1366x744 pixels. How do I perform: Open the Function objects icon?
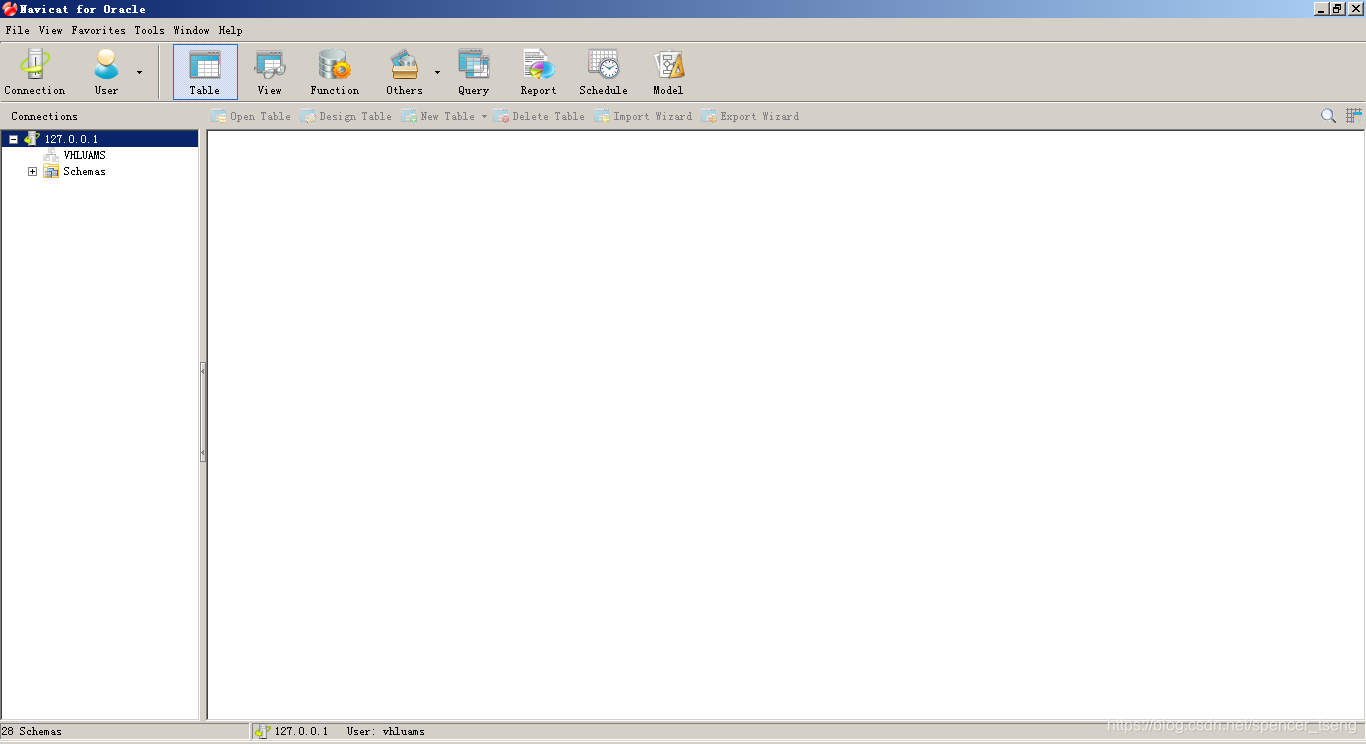pyautogui.click(x=334, y=72)
